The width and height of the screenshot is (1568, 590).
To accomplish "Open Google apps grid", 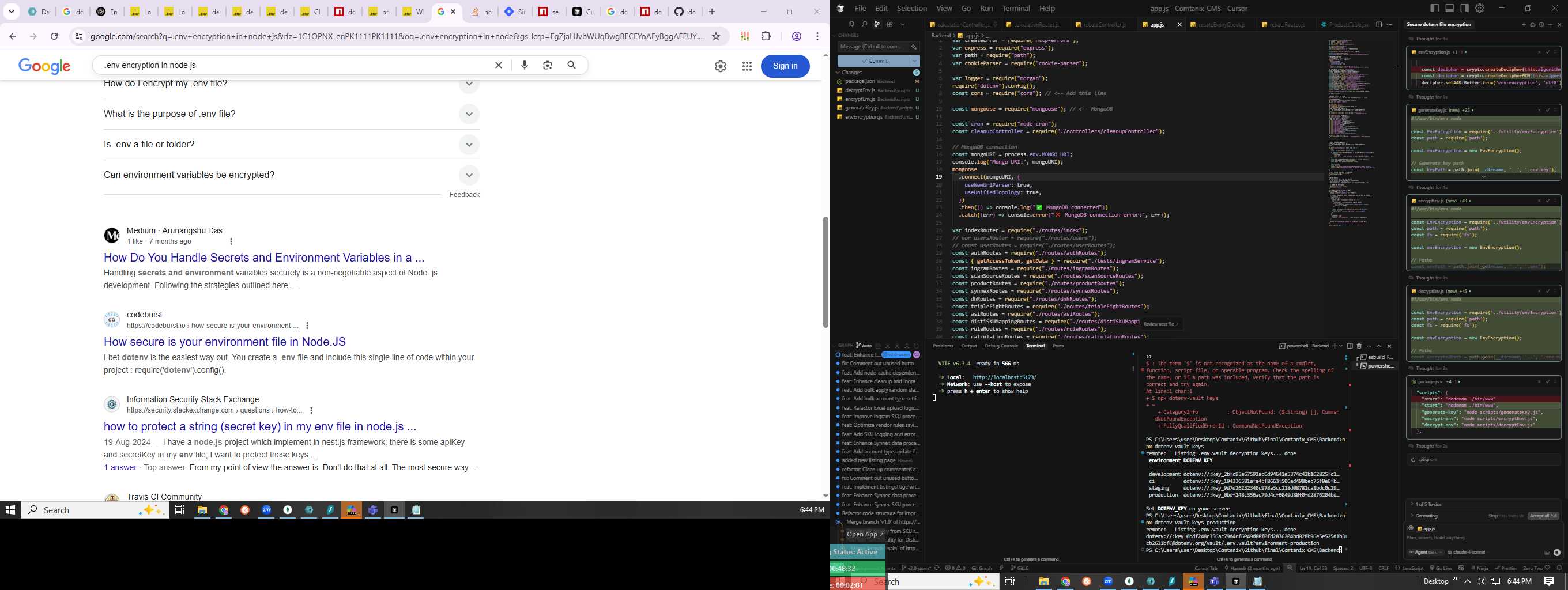I will [x=747, y=66].
